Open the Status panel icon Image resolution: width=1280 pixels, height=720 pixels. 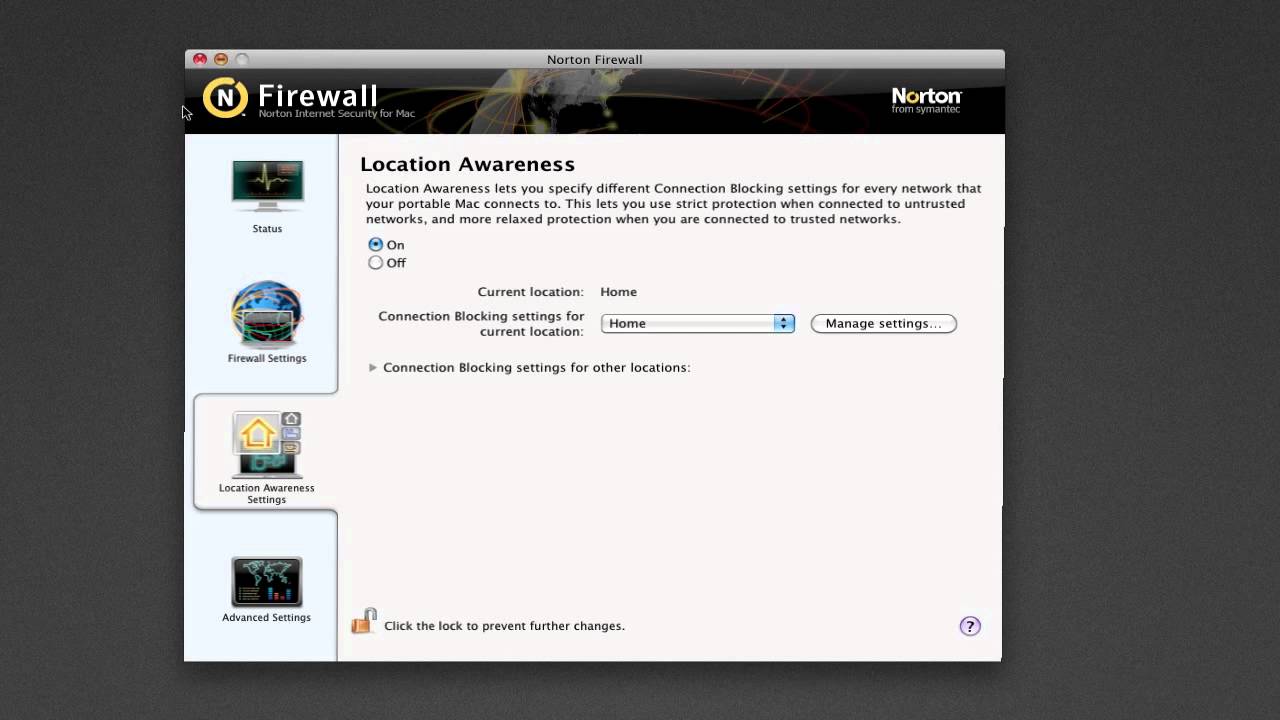click(267, 185)
